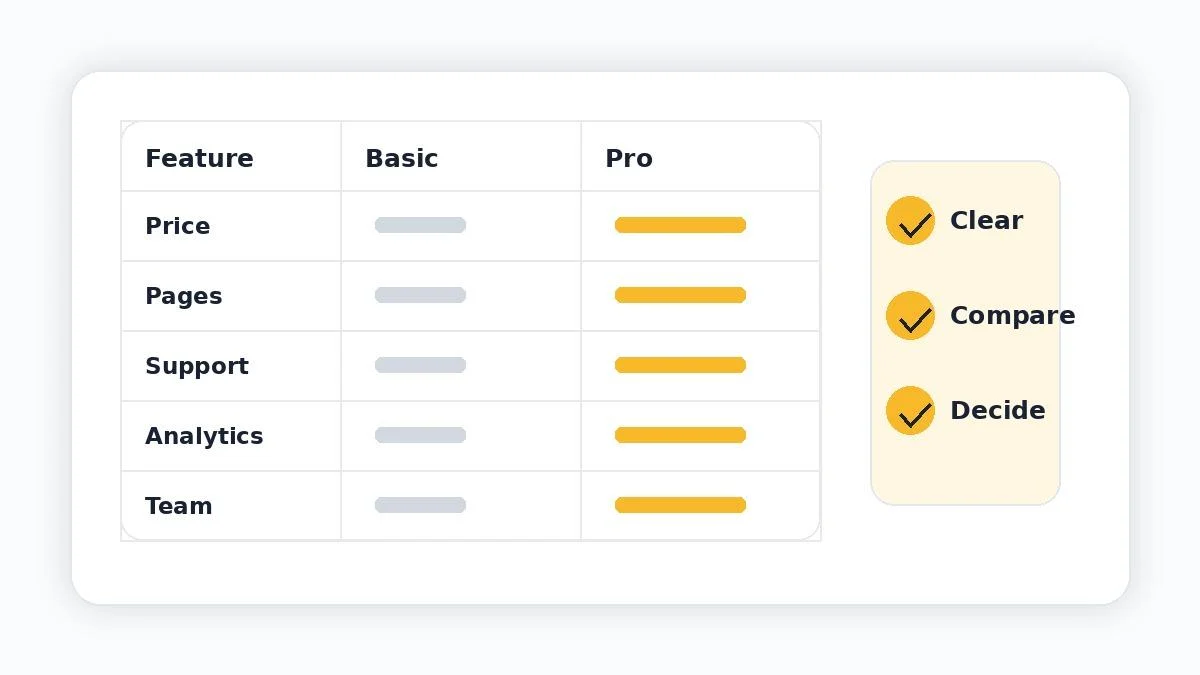Click the Compare label text
The width and height of the screenshot is (1200, 675).
[1012, 316]
